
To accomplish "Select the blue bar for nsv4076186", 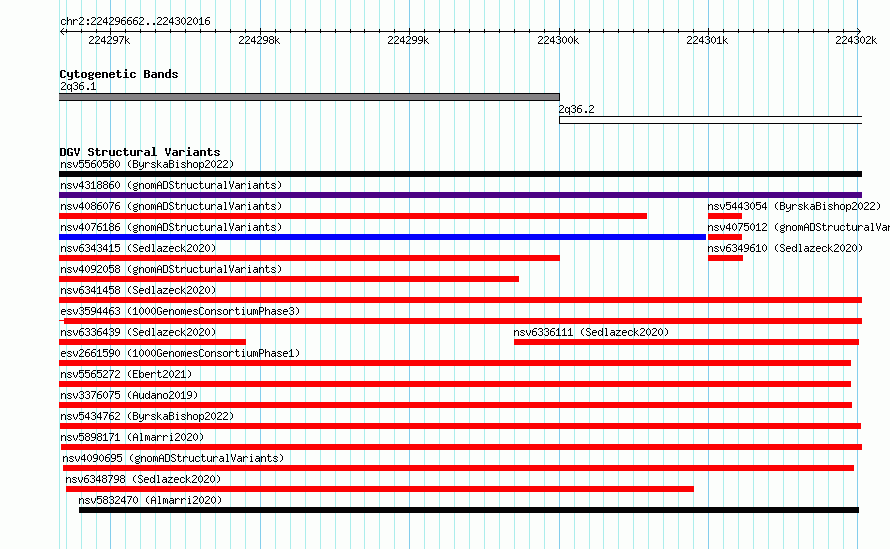I will 383,237.
